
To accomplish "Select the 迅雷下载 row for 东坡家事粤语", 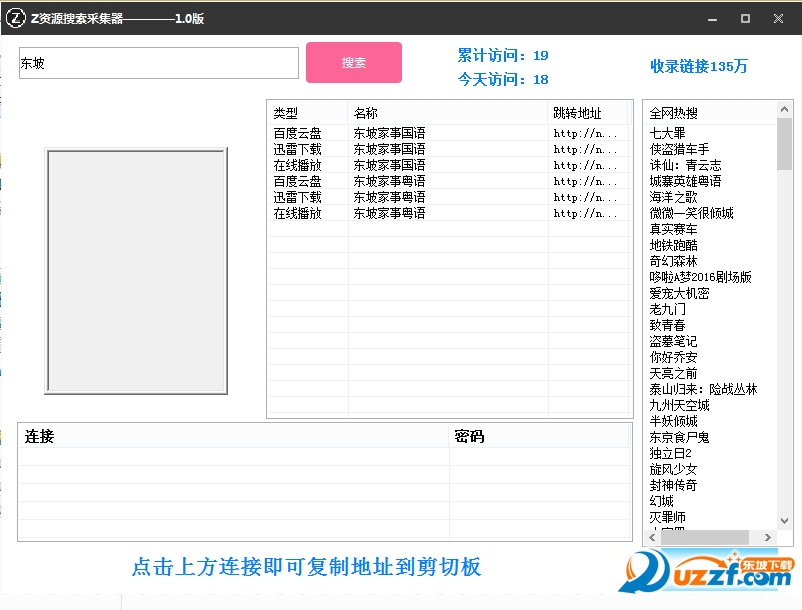I will [297, 197].
